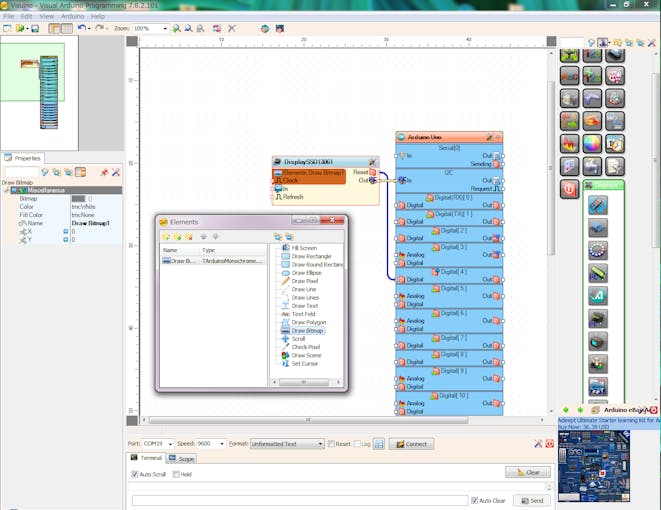This screenshot has height=510, width=661.
Task: Click the move-up arrow in Elements window
Action: coord(204,236)
